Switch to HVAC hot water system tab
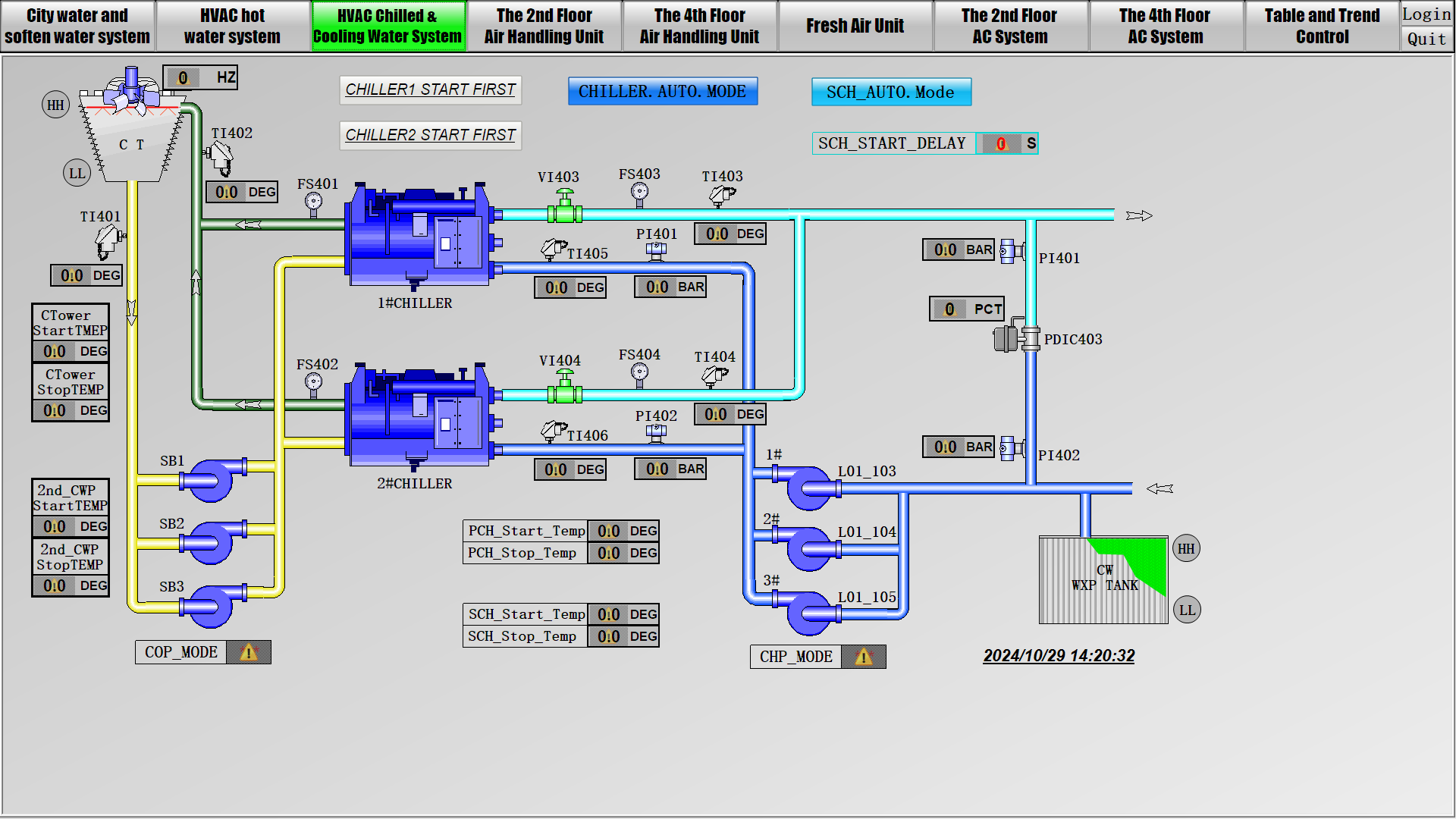The image size is (1456, 819). point(232,26)
